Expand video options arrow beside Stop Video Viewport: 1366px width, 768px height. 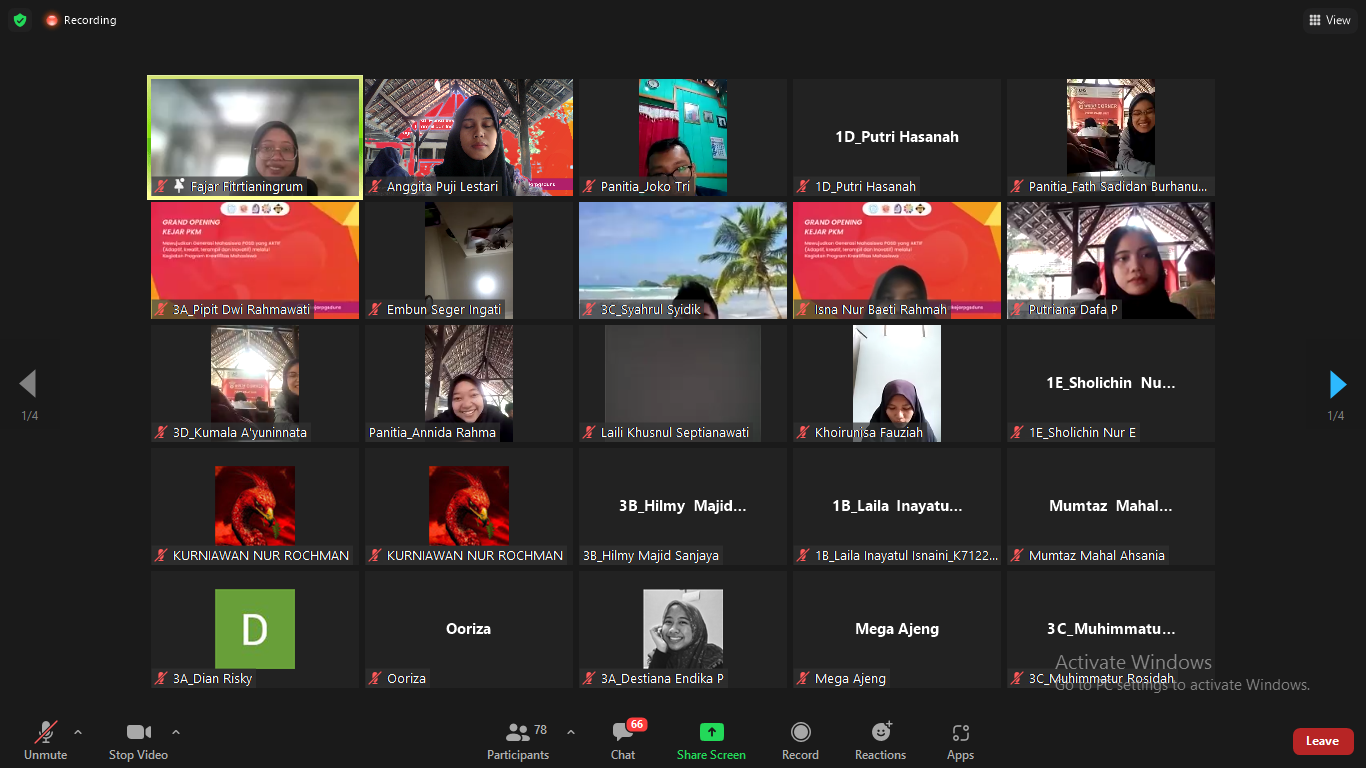click(176, 732)
